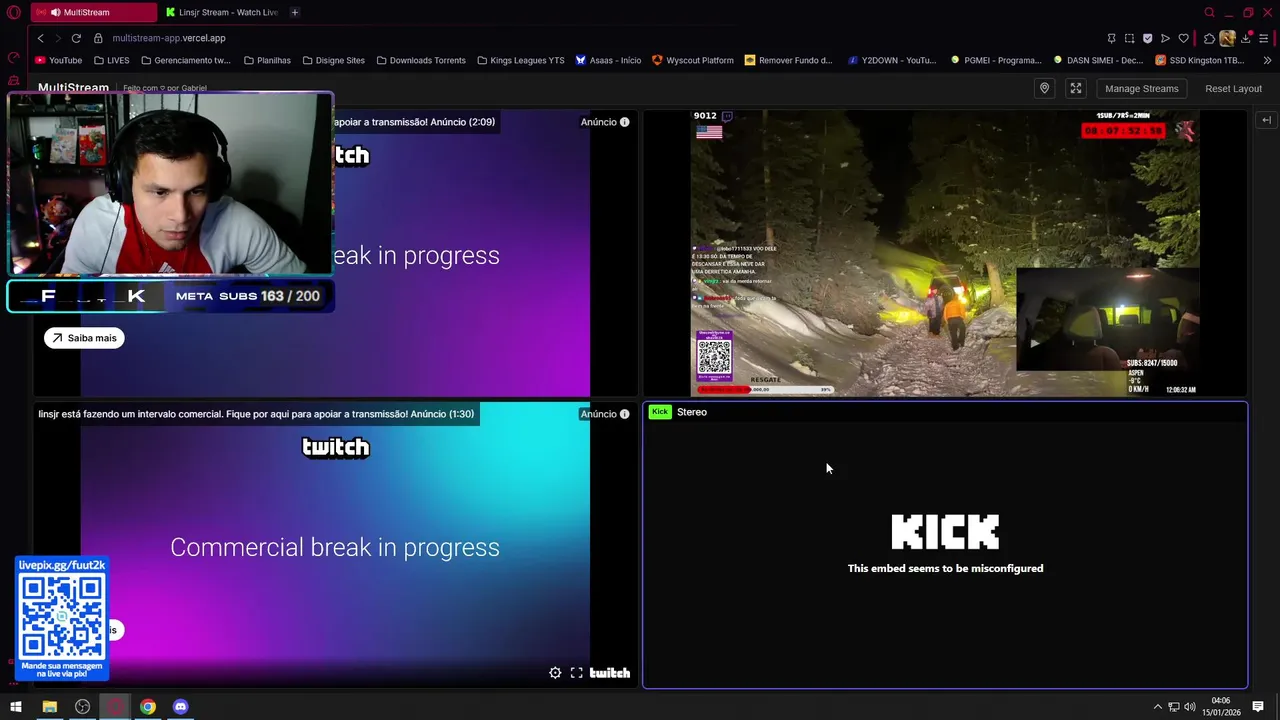Image resolution: width=1280 pixels, height=720 pixels.
Task: Open the send flow arrow icon
Action: 1165,38
